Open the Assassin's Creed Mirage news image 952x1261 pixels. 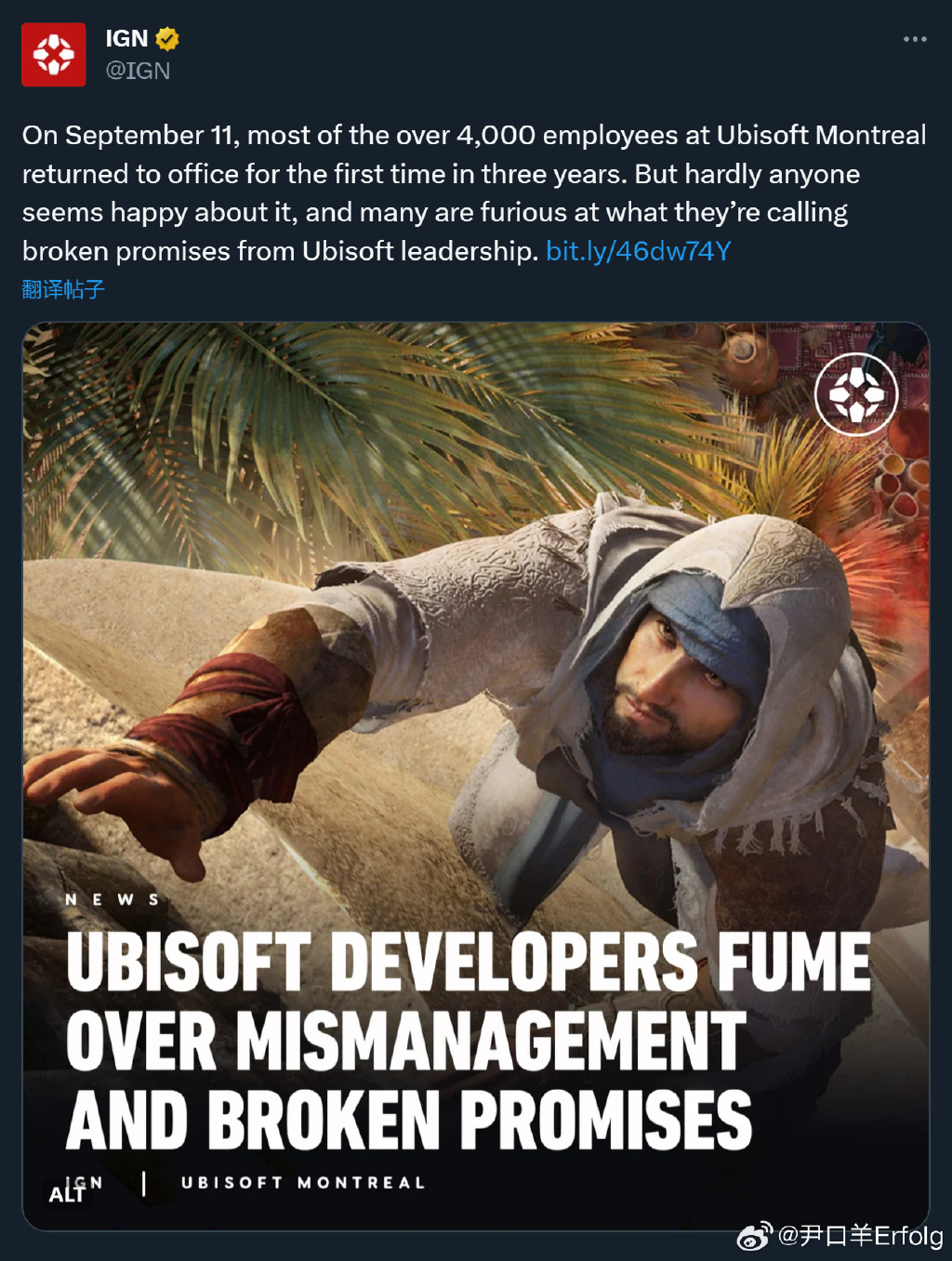point(476,777)
